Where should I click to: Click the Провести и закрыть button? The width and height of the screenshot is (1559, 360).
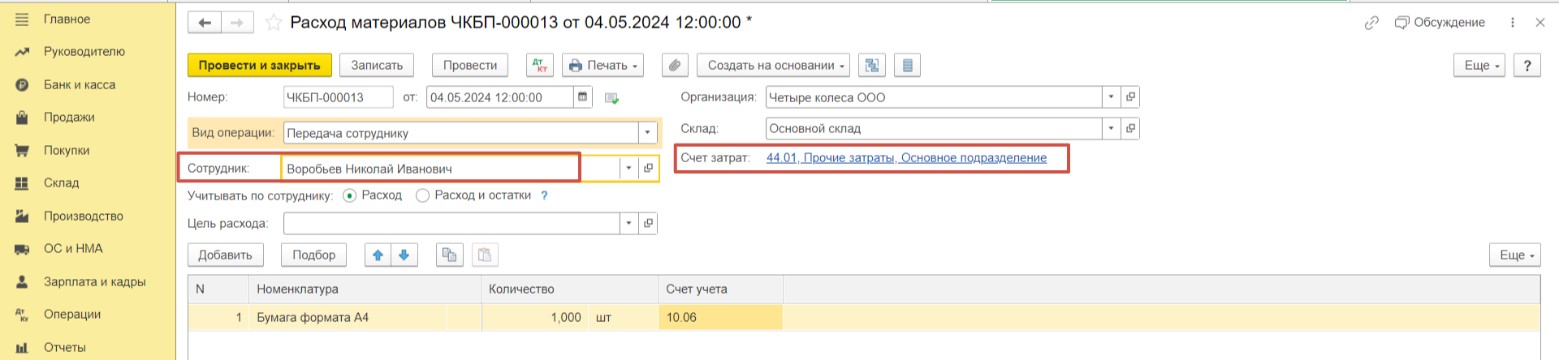(x=259, y=65)
